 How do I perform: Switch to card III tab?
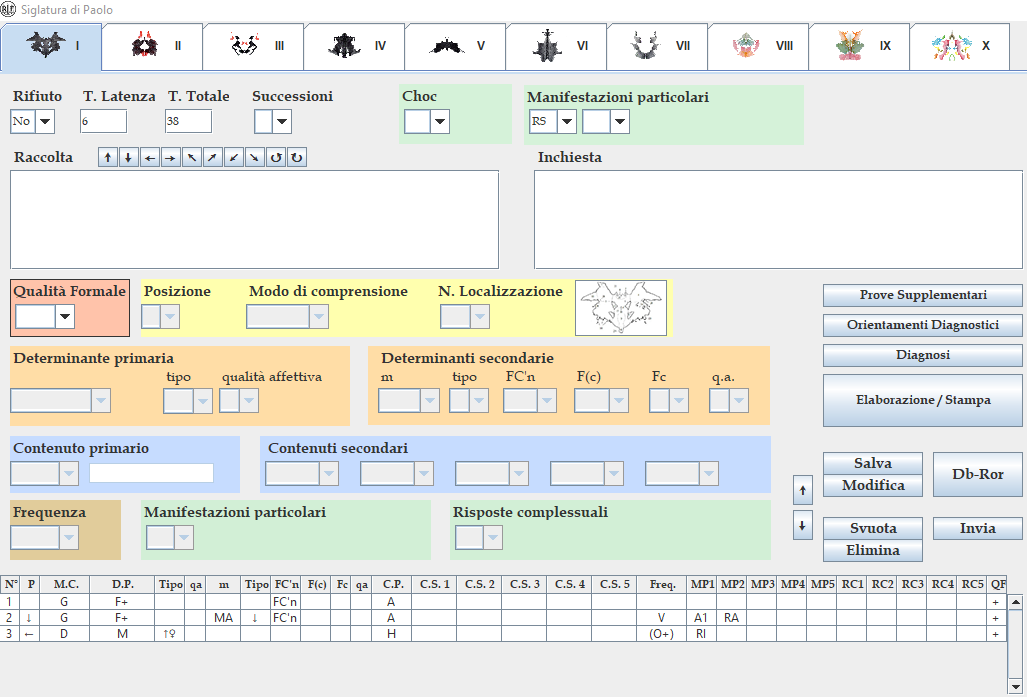pyautogui.click(x=253, y=46)
